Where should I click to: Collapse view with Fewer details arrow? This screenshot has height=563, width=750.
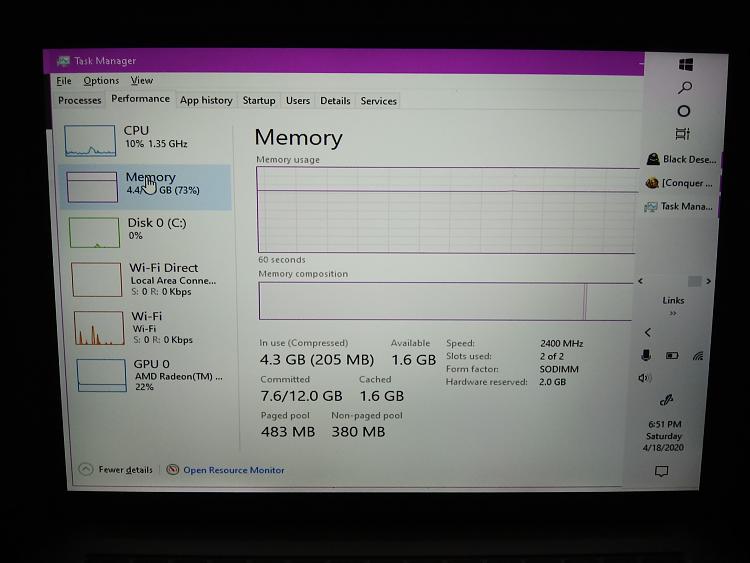pyautogui.click(x=86, y=469)
